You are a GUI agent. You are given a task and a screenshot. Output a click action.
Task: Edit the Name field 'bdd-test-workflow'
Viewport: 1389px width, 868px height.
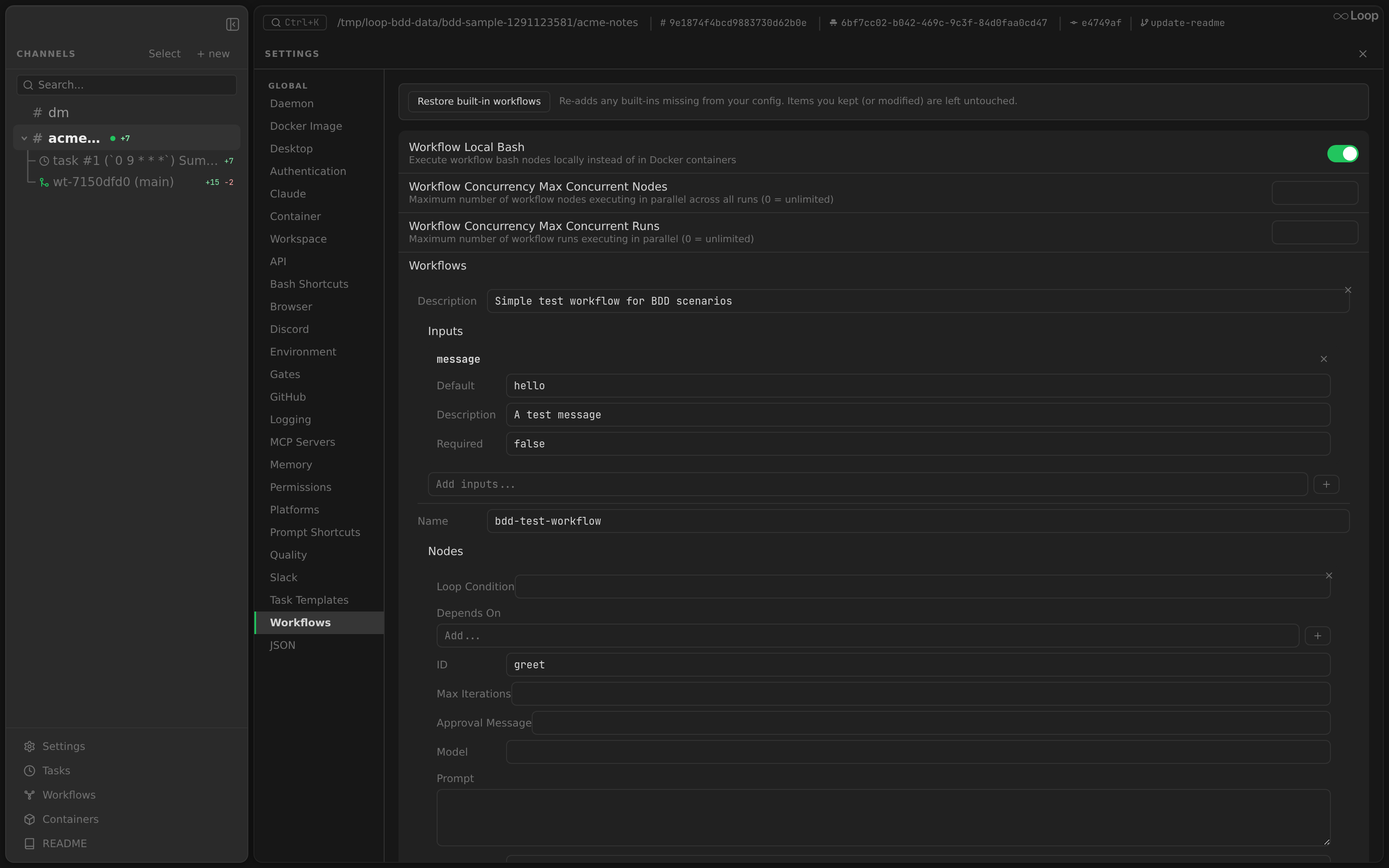tap(918, 521)
